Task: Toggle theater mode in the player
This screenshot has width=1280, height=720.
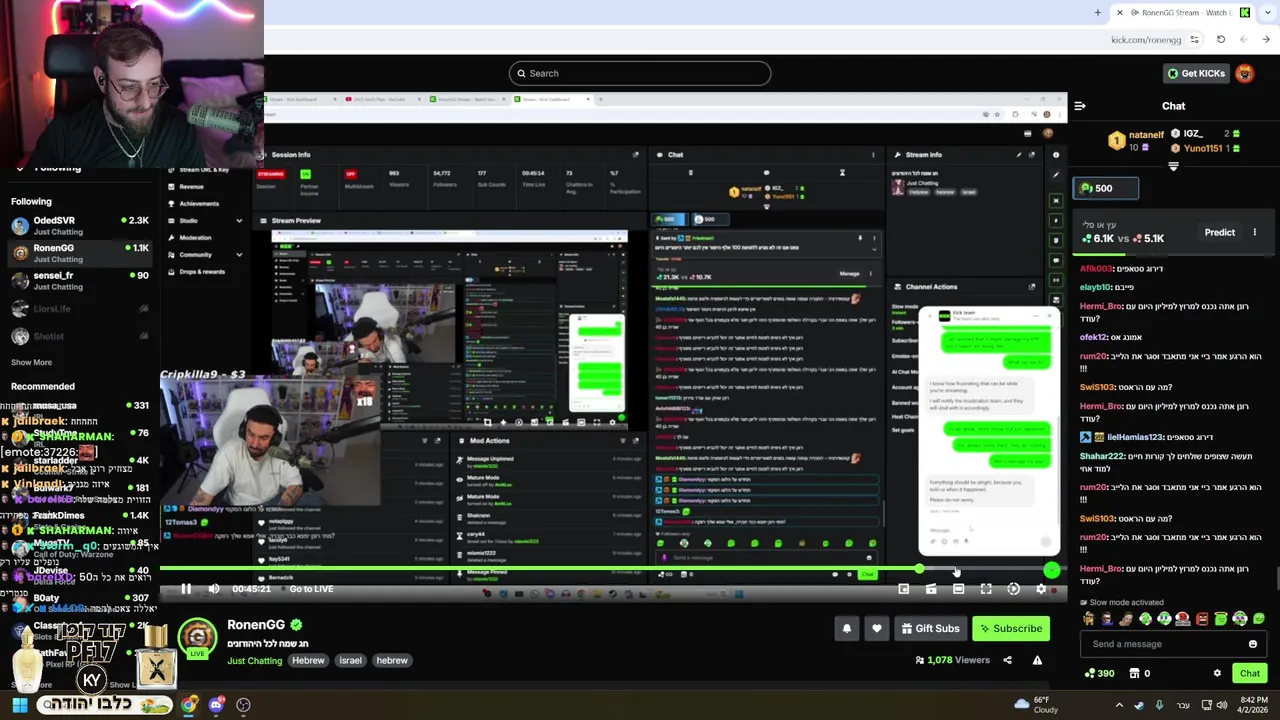Action: pos(958,589)
